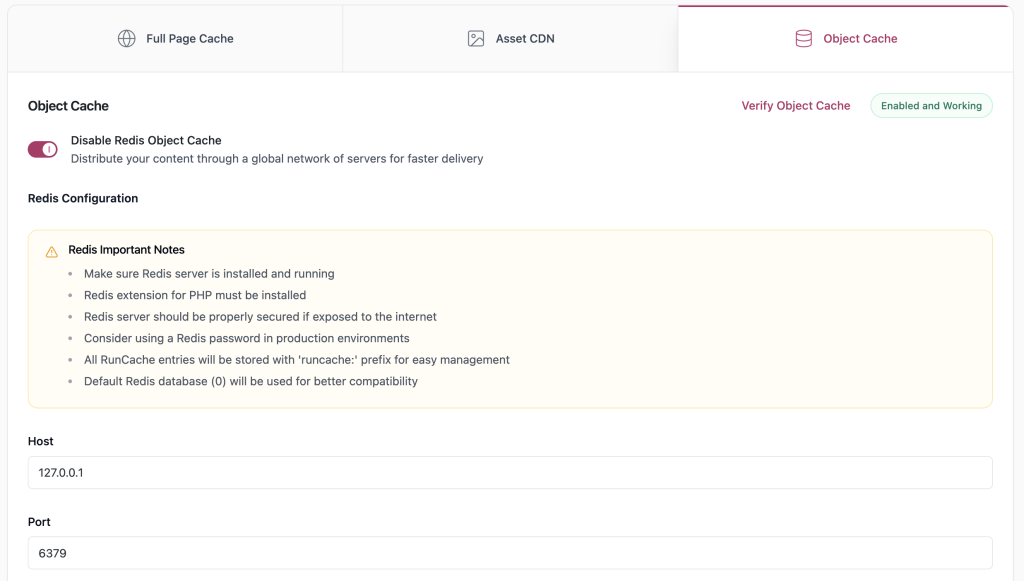This screenshot has width=1024, height=581.
Task: Click the Enabled and Working status badge
Action: click(931, 106)
